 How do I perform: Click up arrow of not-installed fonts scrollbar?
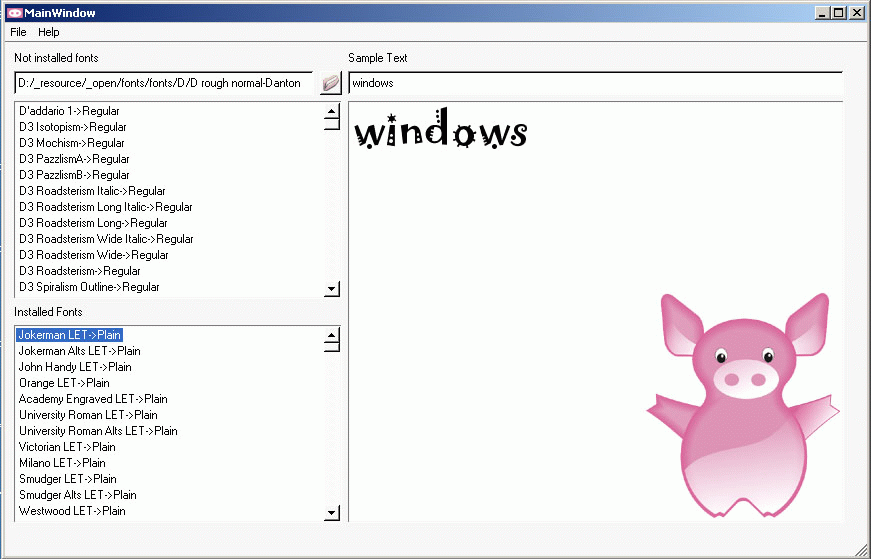point(332,111)
